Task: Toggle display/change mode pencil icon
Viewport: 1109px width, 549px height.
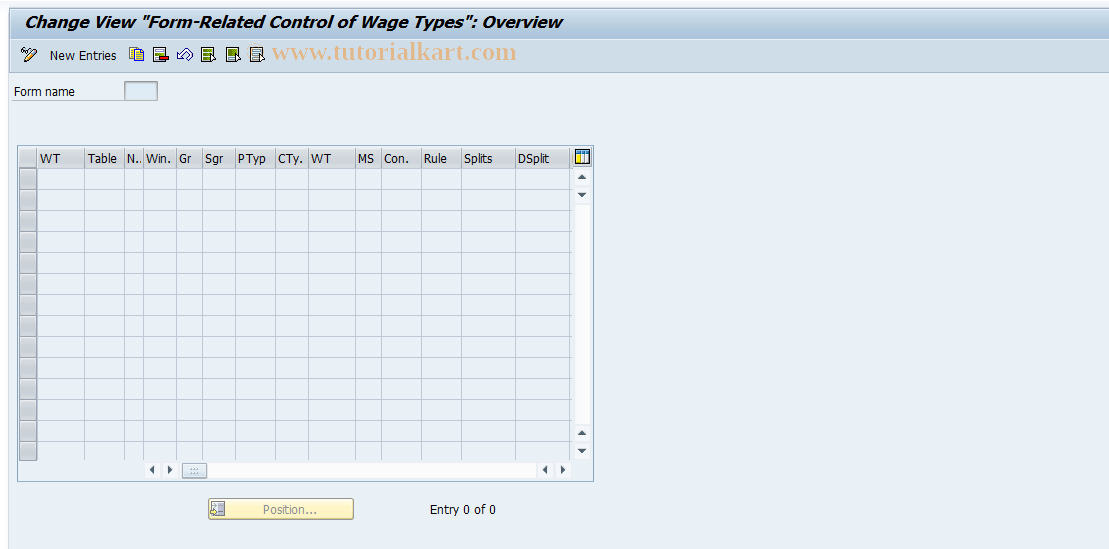Action: (29, 54)
